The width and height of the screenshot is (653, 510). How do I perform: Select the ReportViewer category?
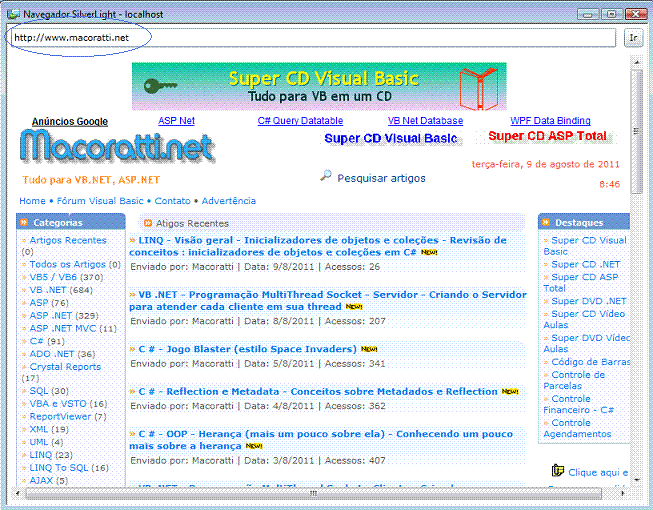coord(60,417)
